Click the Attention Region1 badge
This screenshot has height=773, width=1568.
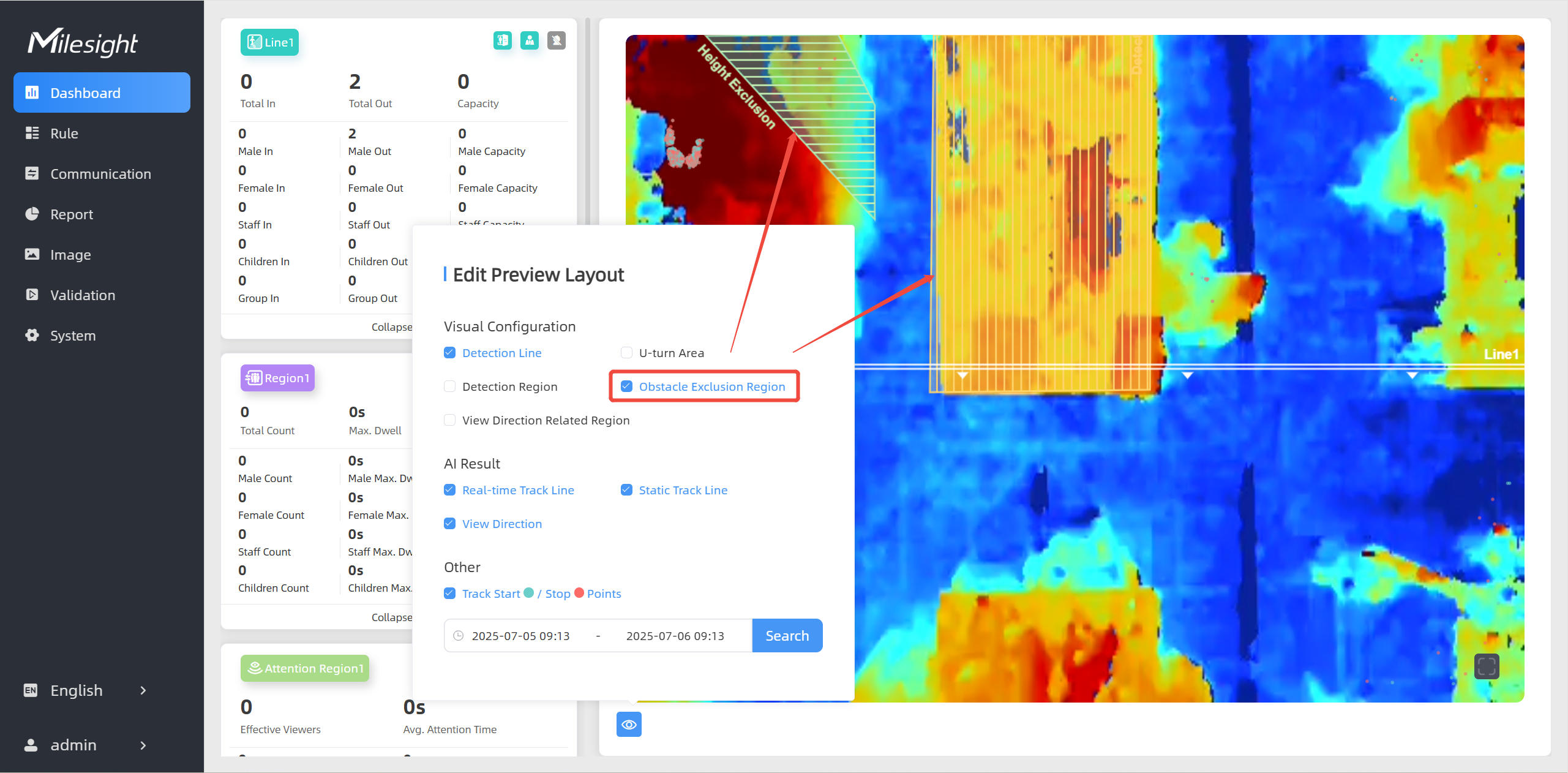point(304,668)
